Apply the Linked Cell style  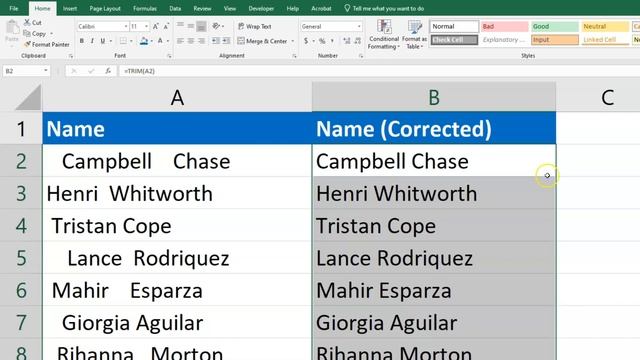[x=605, y=40]
